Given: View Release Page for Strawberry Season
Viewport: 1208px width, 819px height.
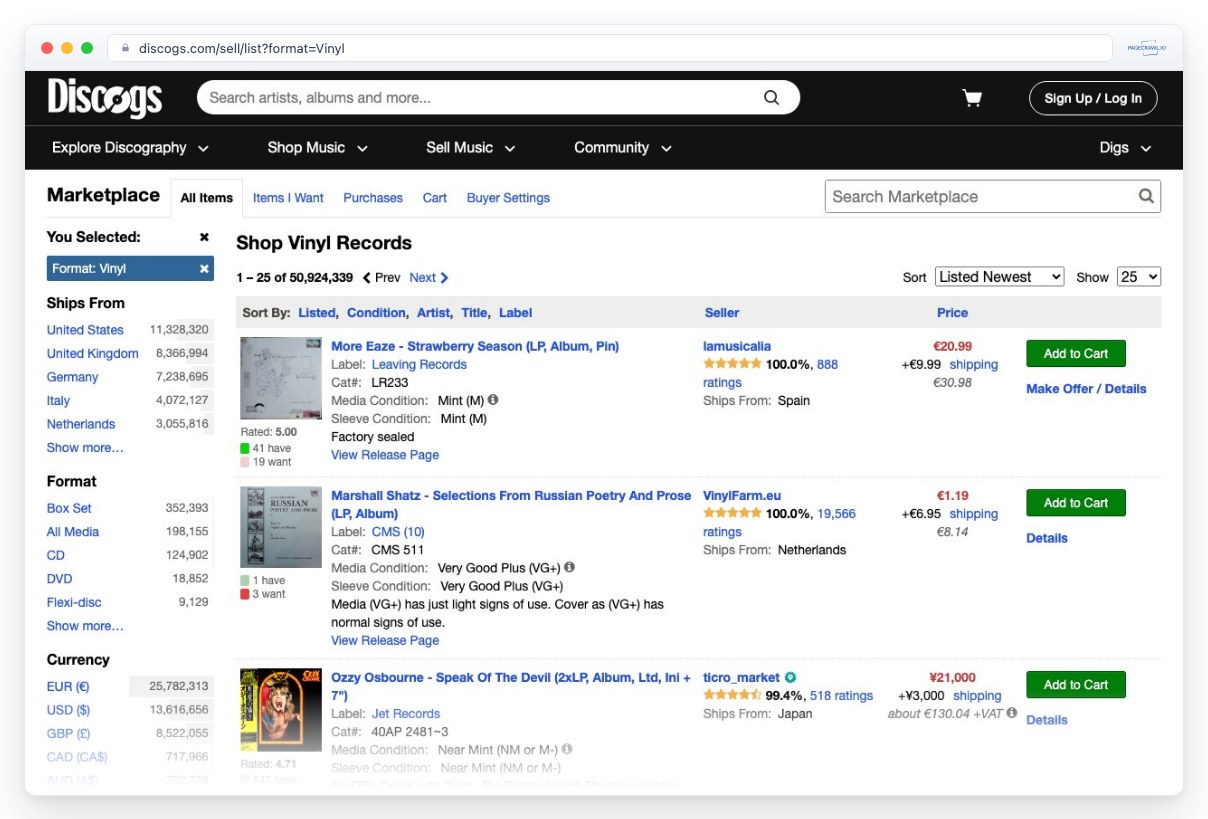Looking at the screenshot, I should coord(385,455).
